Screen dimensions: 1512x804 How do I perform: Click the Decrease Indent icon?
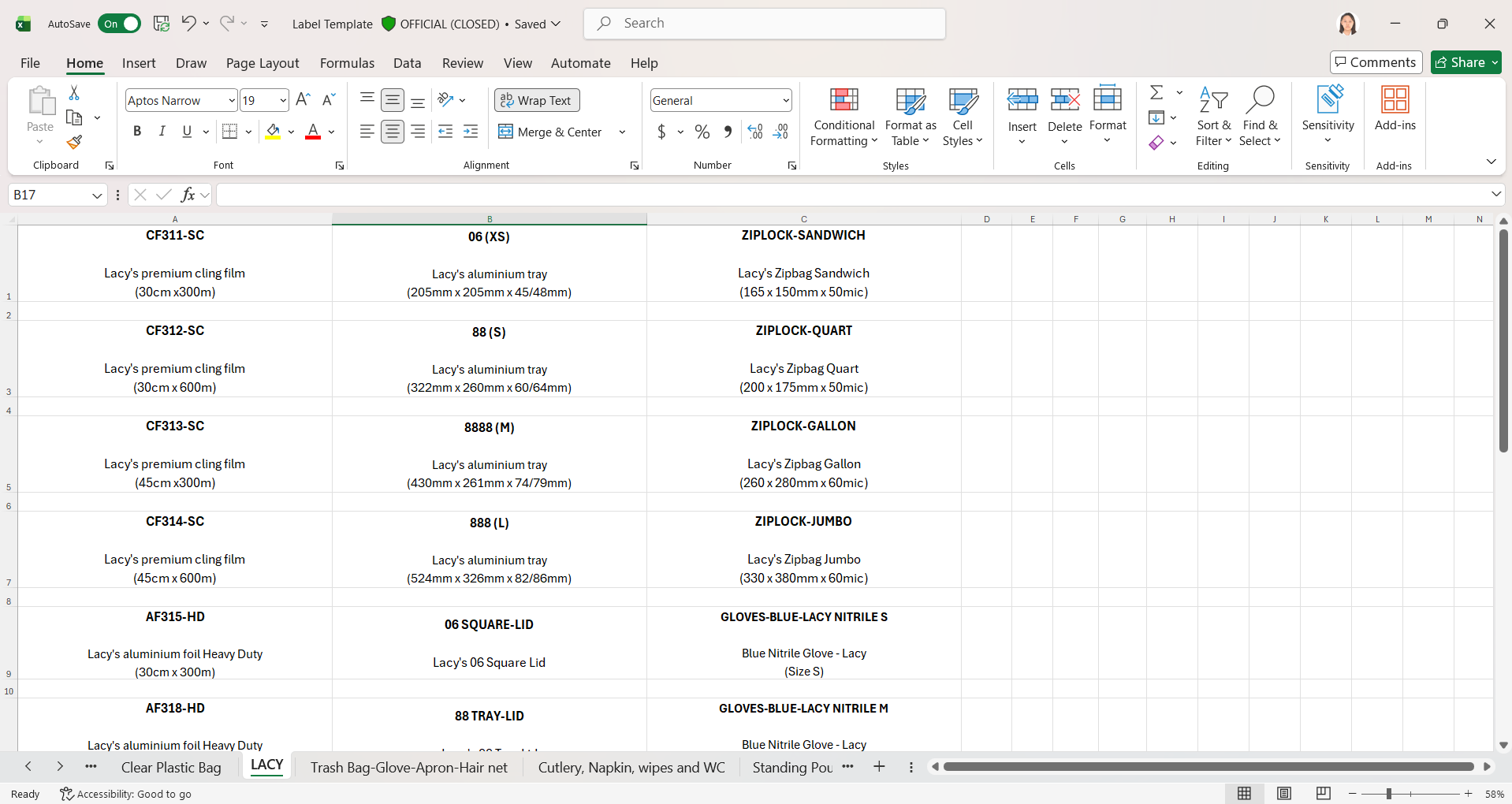point(445,132)
